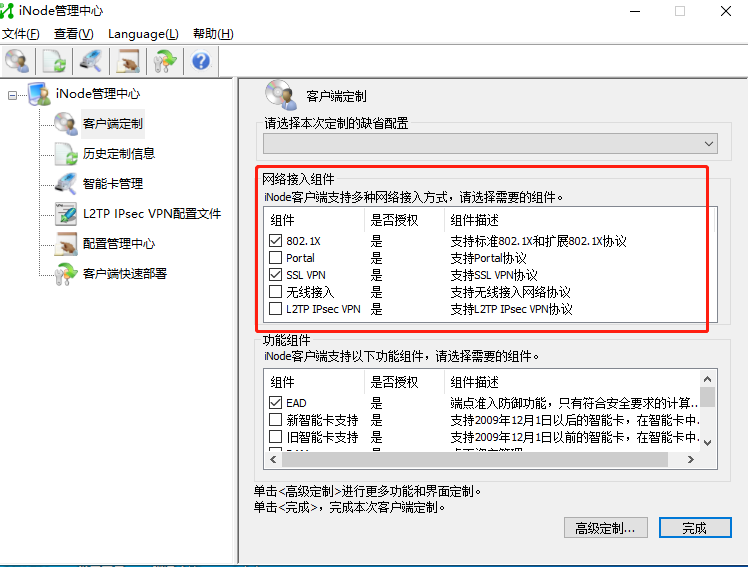Screen dimensions: 748x567
Task: Click the vertical scrollbar thumb in function list
Action: (707, 397)
